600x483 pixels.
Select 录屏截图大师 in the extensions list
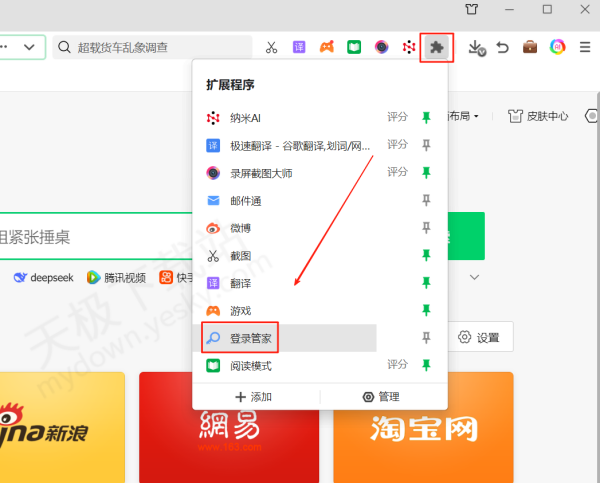(260, 173)
